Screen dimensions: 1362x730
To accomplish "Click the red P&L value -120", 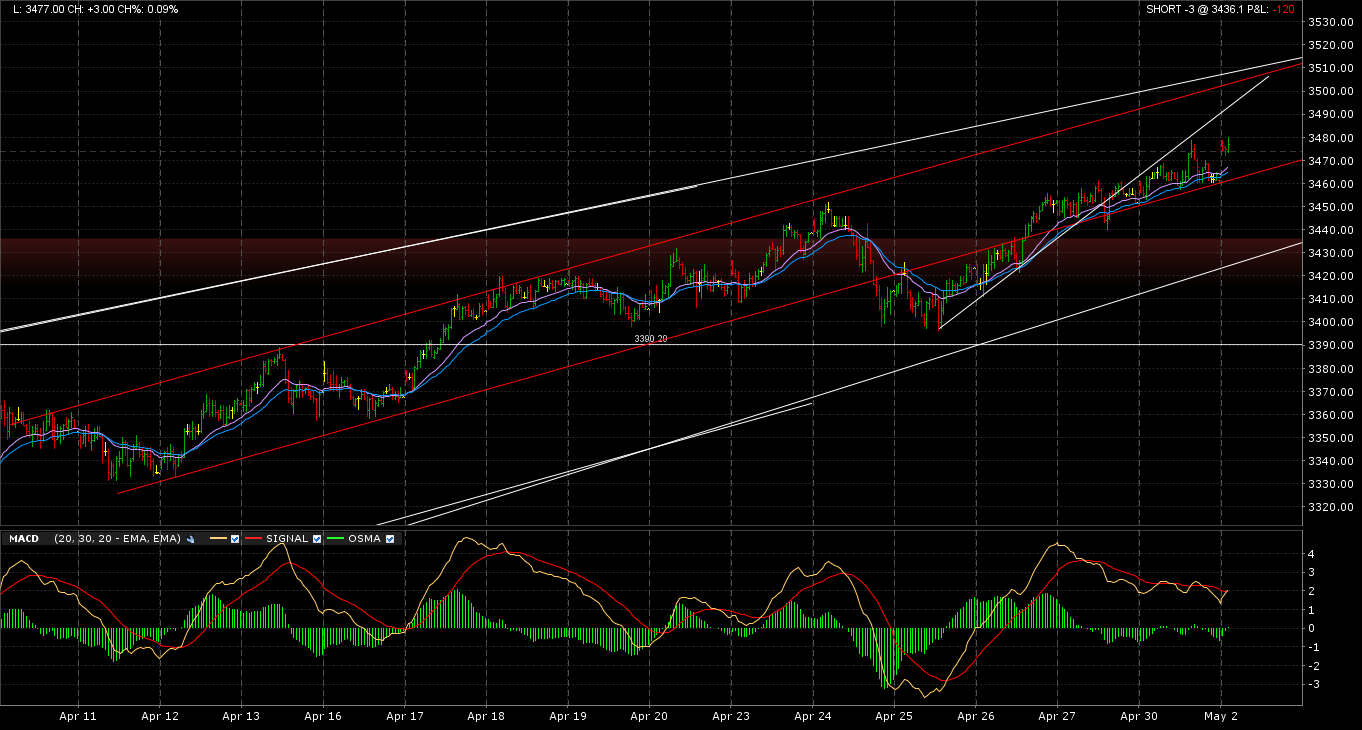I will pyautogui.click(x=1285, y=9).
